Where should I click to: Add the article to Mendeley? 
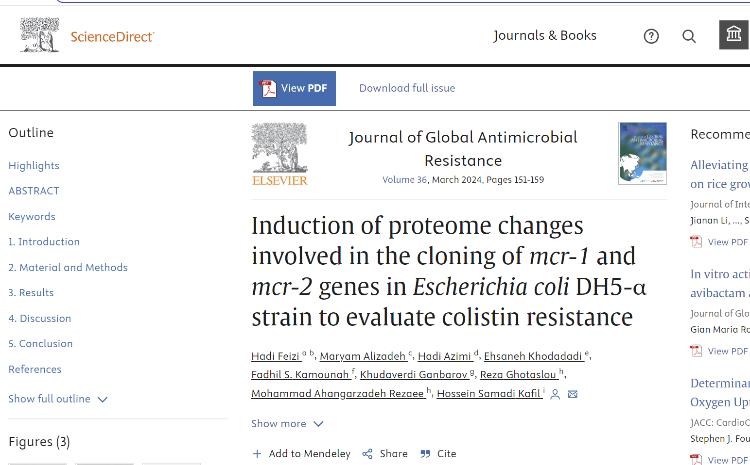pyautogui.click(x=301, y=454)
